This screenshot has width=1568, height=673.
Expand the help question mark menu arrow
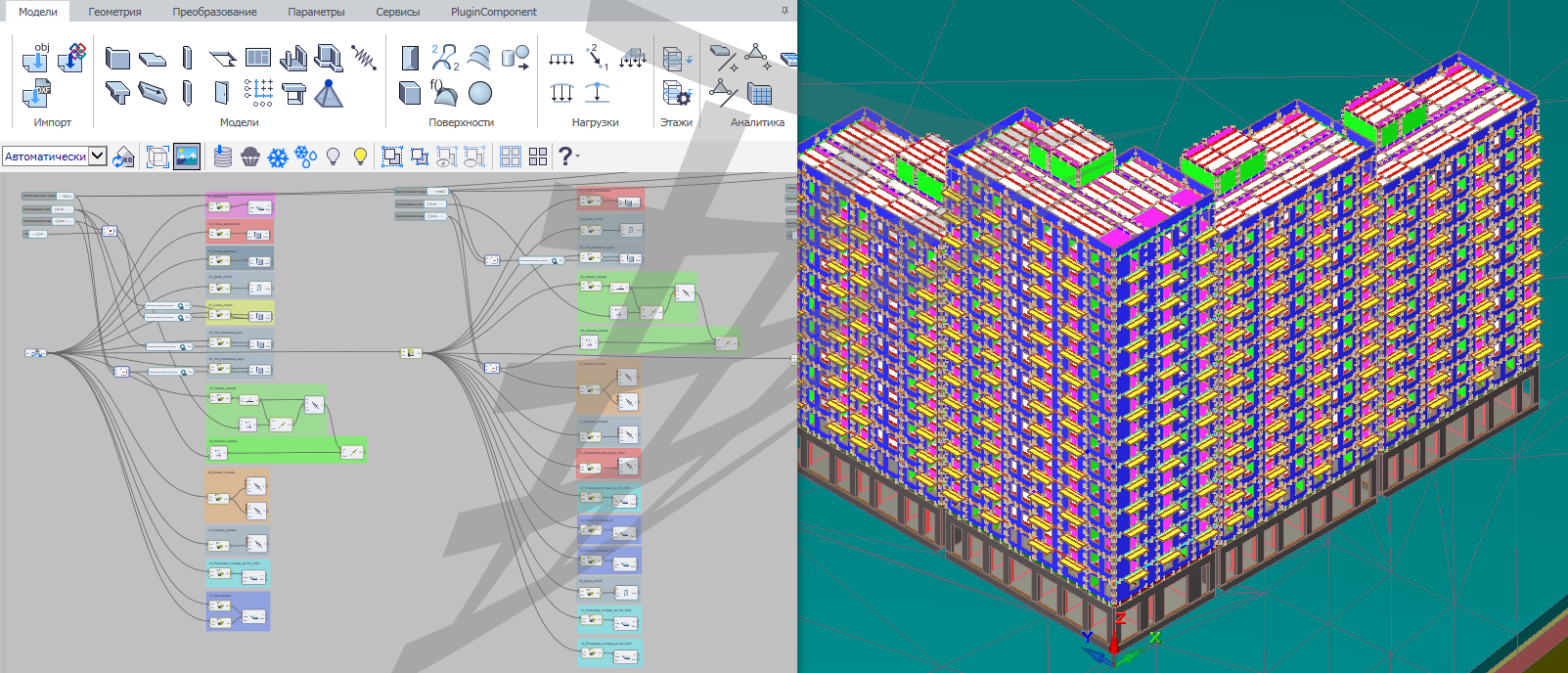pyautogui.click(x=577, y=157)
